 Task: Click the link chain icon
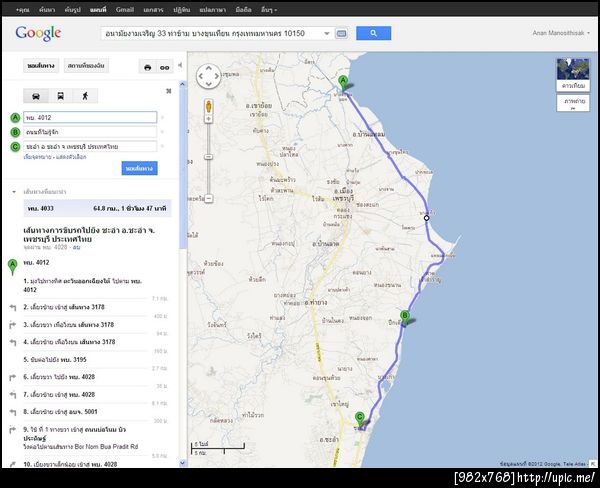165,67
